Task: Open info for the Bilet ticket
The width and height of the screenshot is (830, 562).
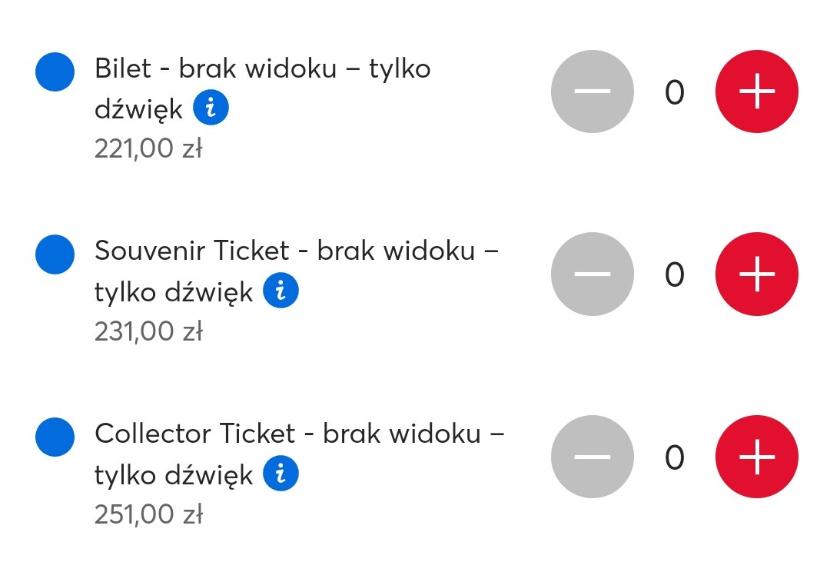Action: [x=211, y=108]
